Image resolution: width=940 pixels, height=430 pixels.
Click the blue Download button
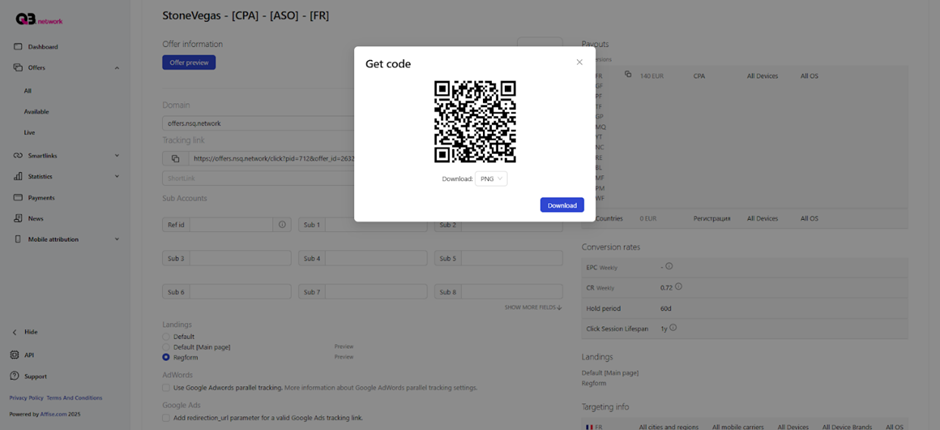tap(562, 205)
